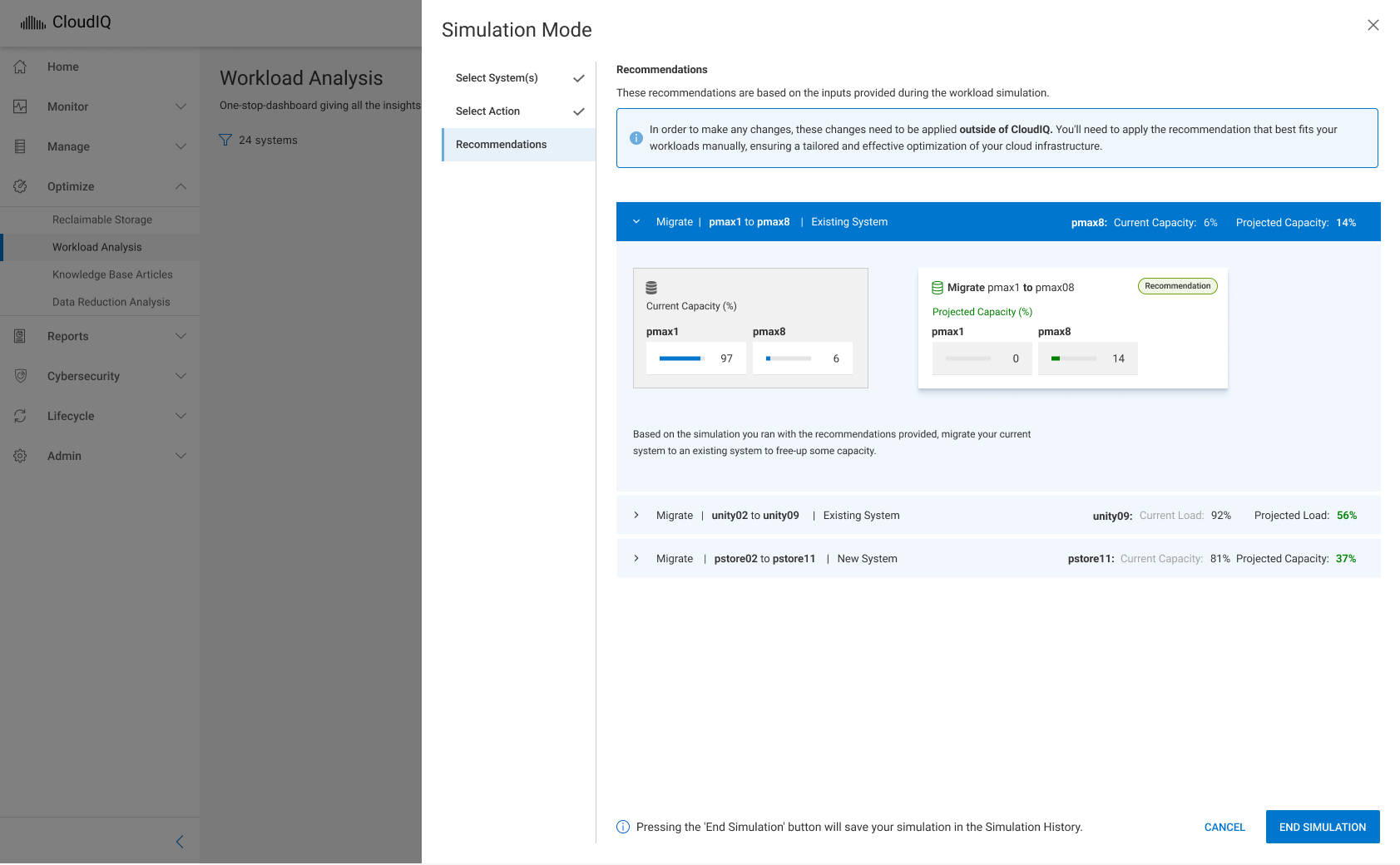The image size is (1400, 865).
Task: Click 'Projected Capacity: 37%' for pstore11
Action: click(1296, 559)
